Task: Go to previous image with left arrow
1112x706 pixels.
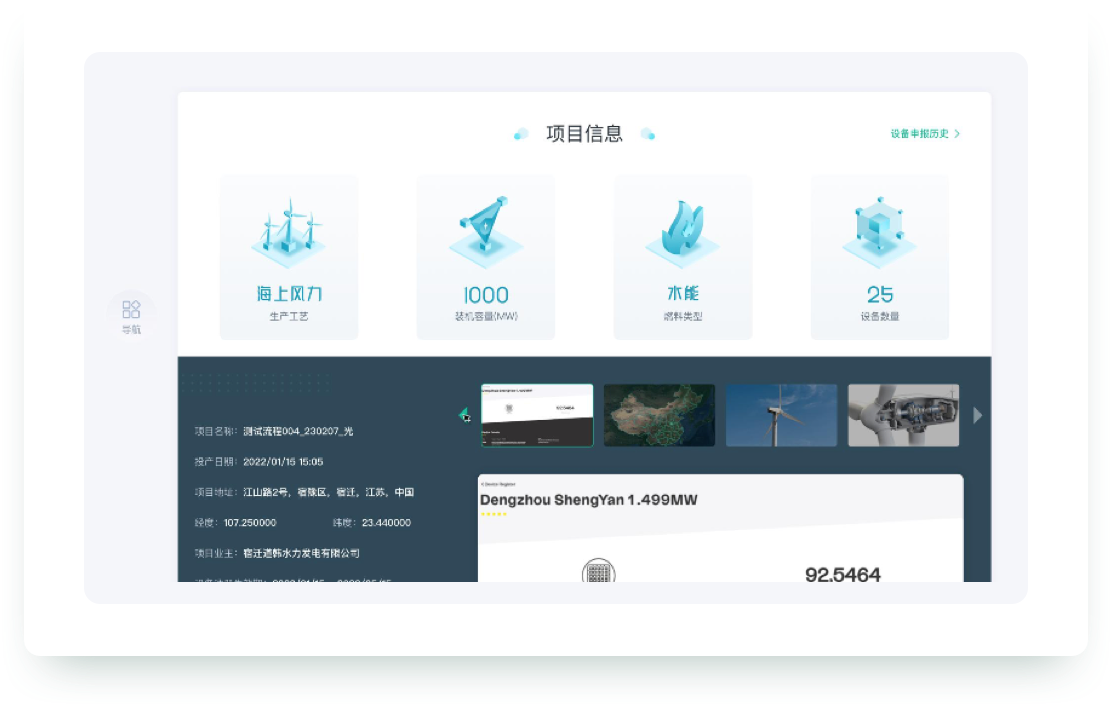Action: [x=463, y=414]
